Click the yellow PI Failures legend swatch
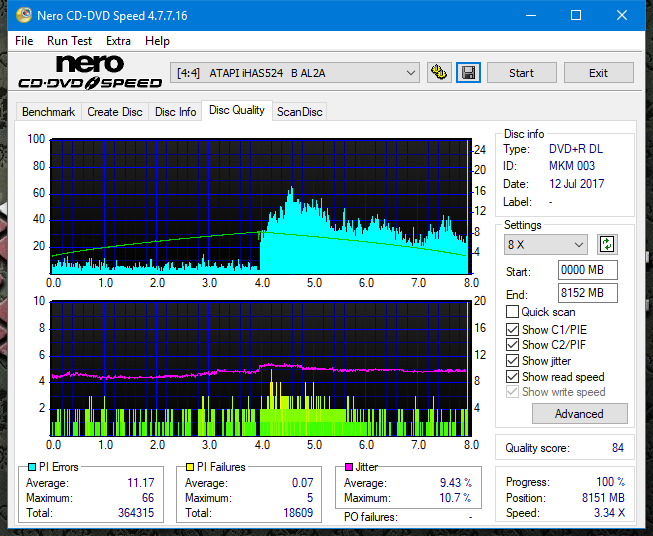Image resolution: width=653 pixels, height=536 pixels. tap(190, 467)
